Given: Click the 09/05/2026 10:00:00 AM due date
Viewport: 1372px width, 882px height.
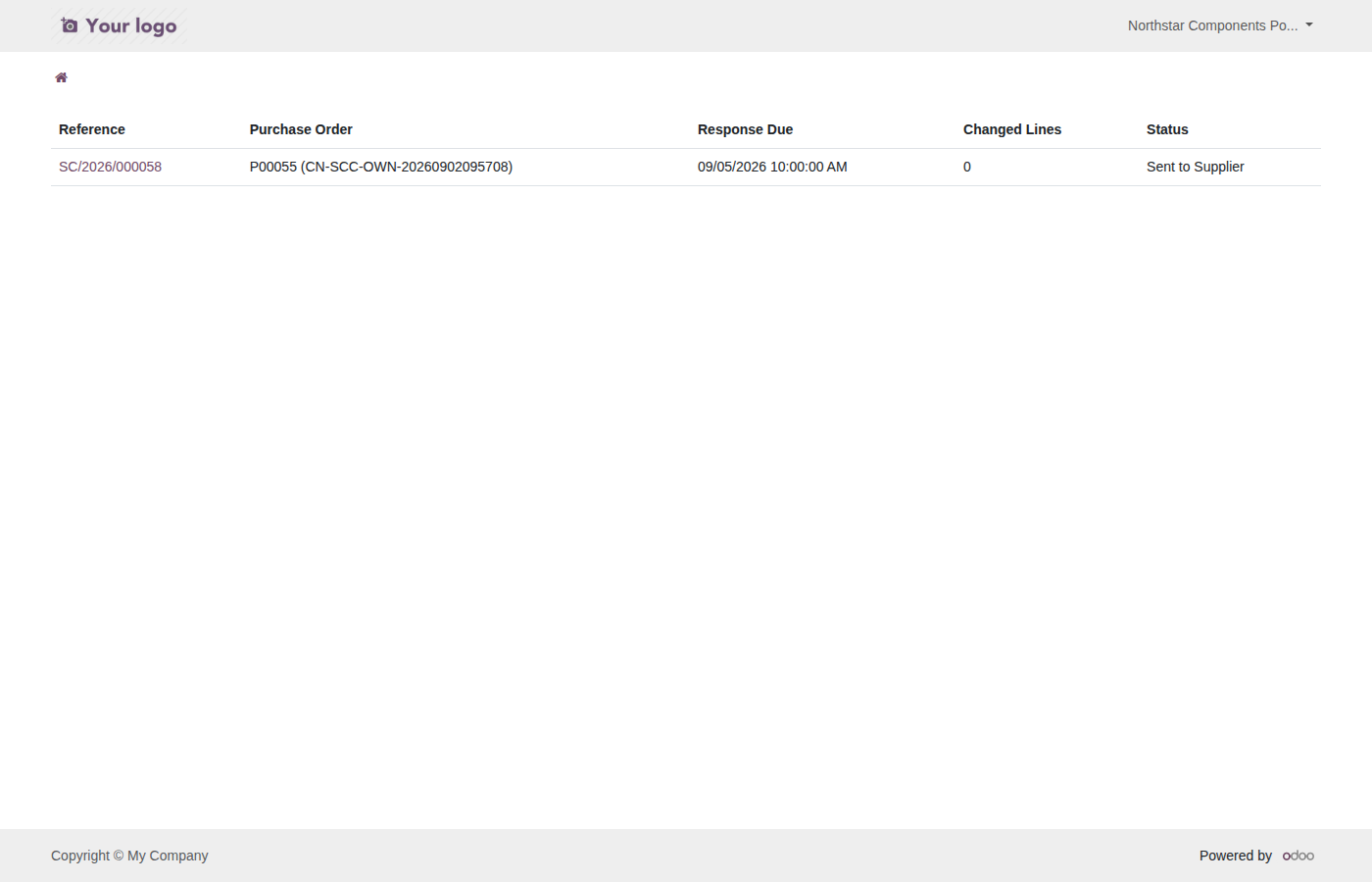Looking at the screenshot, I should click(772, 167).
